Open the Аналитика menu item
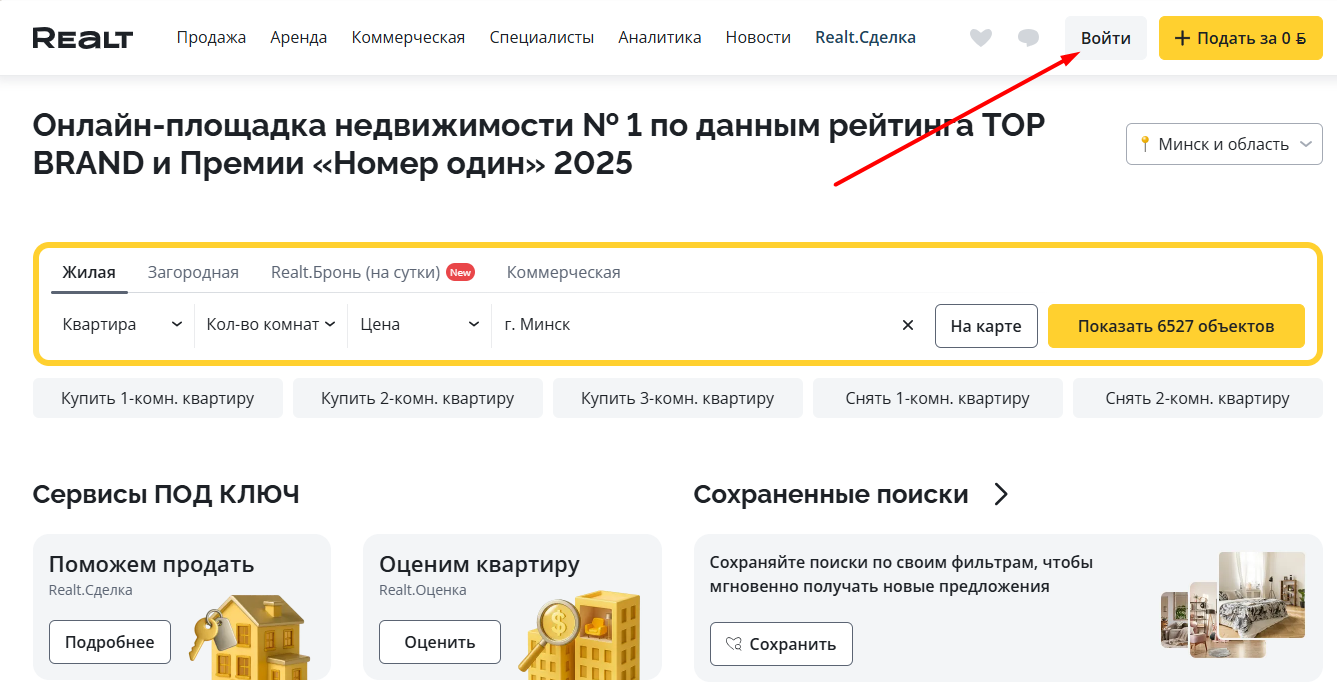The image size is (1337, 683). pyautogui.click(x=660, y=38)
